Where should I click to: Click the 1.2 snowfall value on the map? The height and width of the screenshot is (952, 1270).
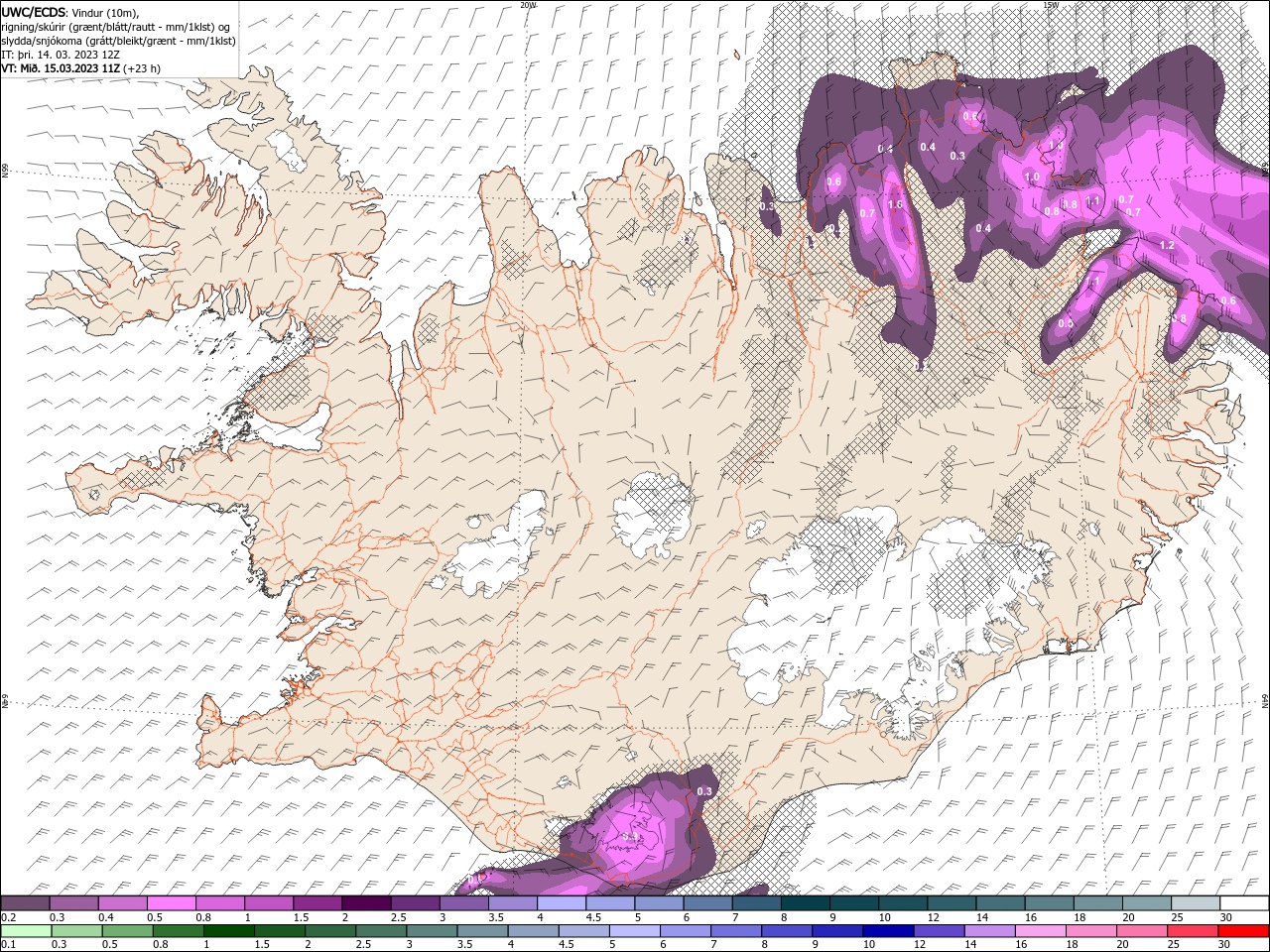click(1167, 245)
